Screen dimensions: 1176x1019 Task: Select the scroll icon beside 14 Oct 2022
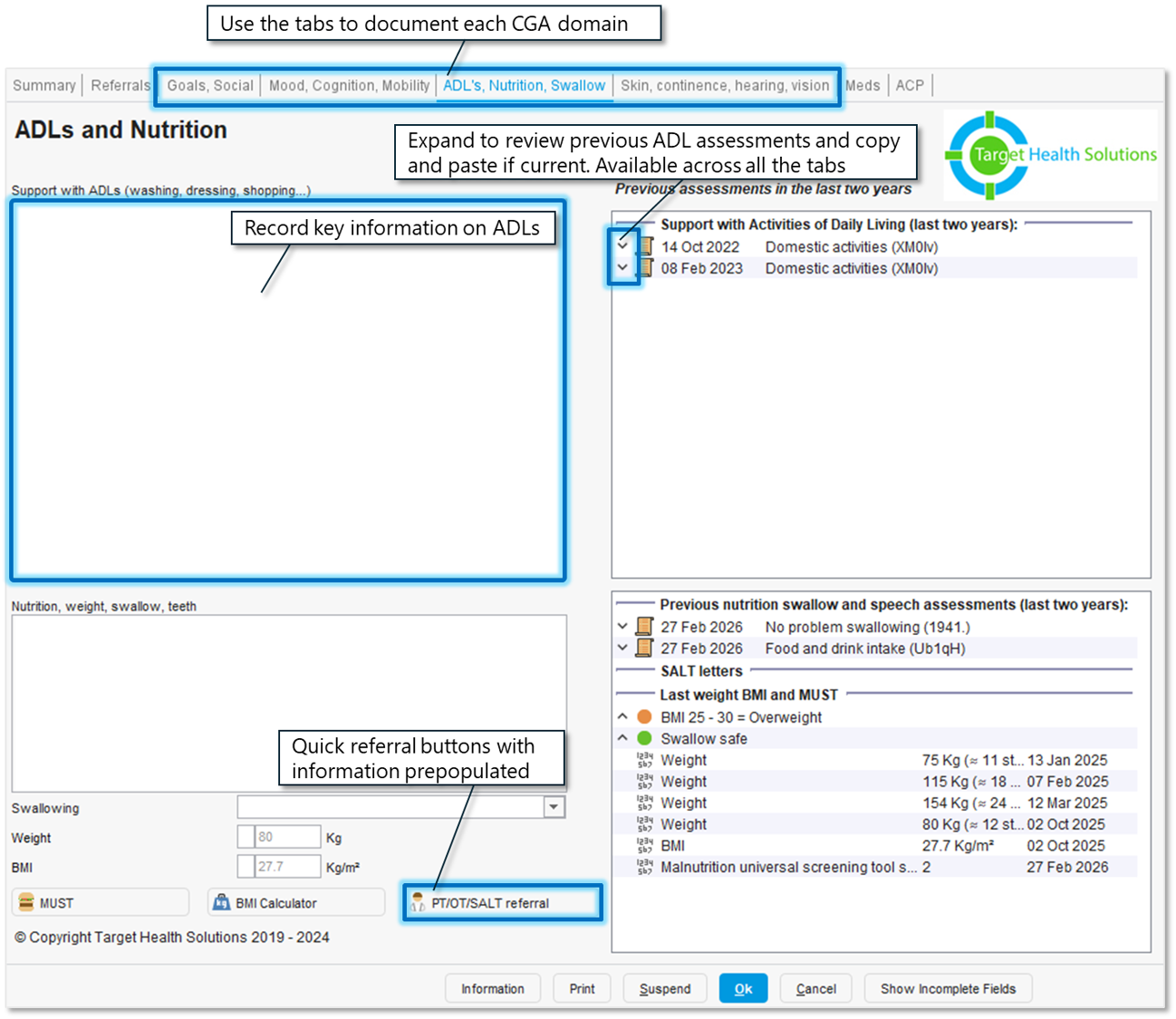point(645,246)
